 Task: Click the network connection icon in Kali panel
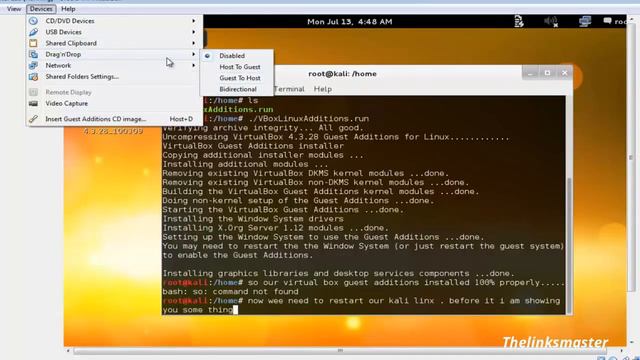point(585,21)
